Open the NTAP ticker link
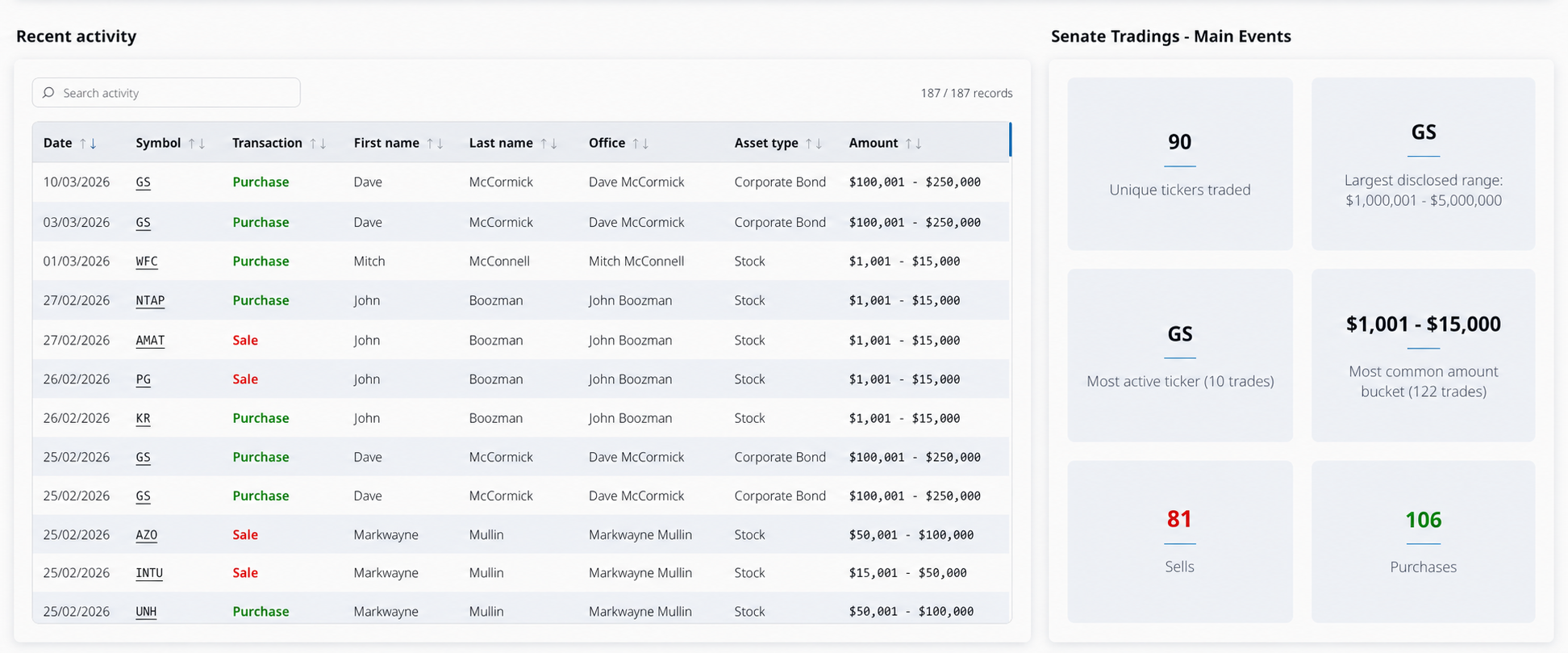1568x653 pixels. 150,300
